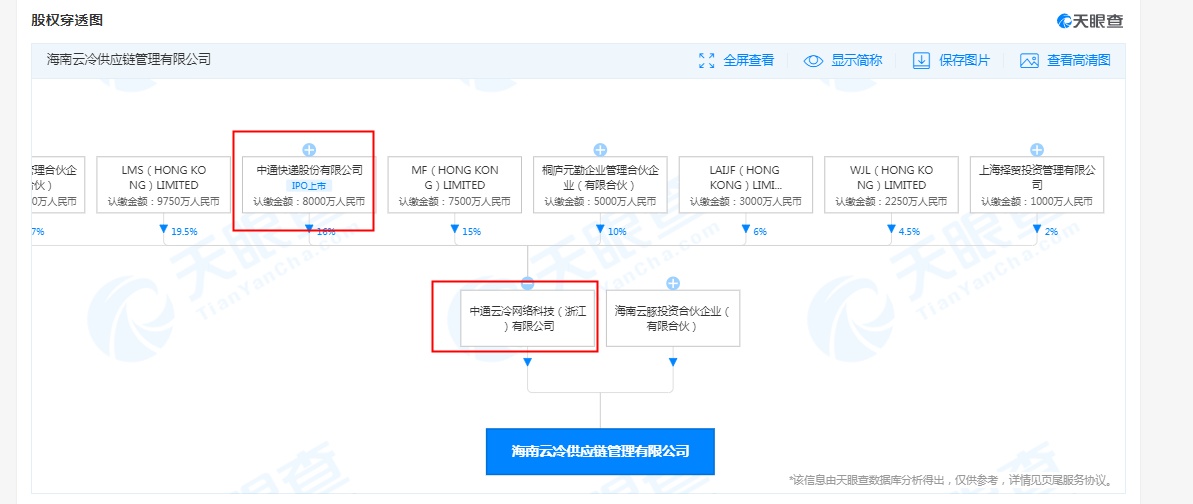Select the WJL (HONG KONG) LIMITED node
The image size is (1193, 504).
point(892,184)
